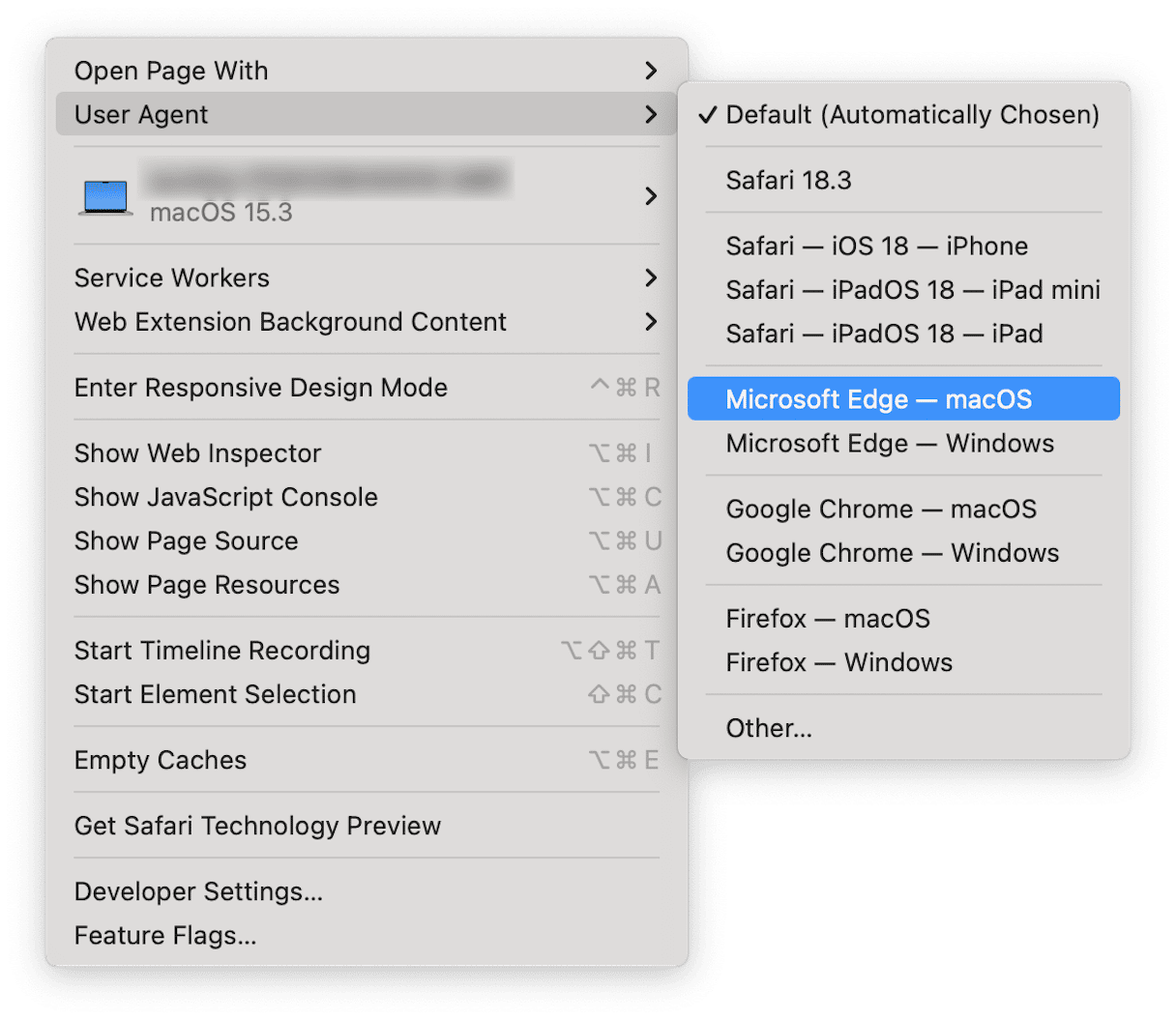Image resolution: width=1176 pixels, height=1020 pixels.
Task: Expand Web Extension Background Content chevron
Action: click(651, 321)
